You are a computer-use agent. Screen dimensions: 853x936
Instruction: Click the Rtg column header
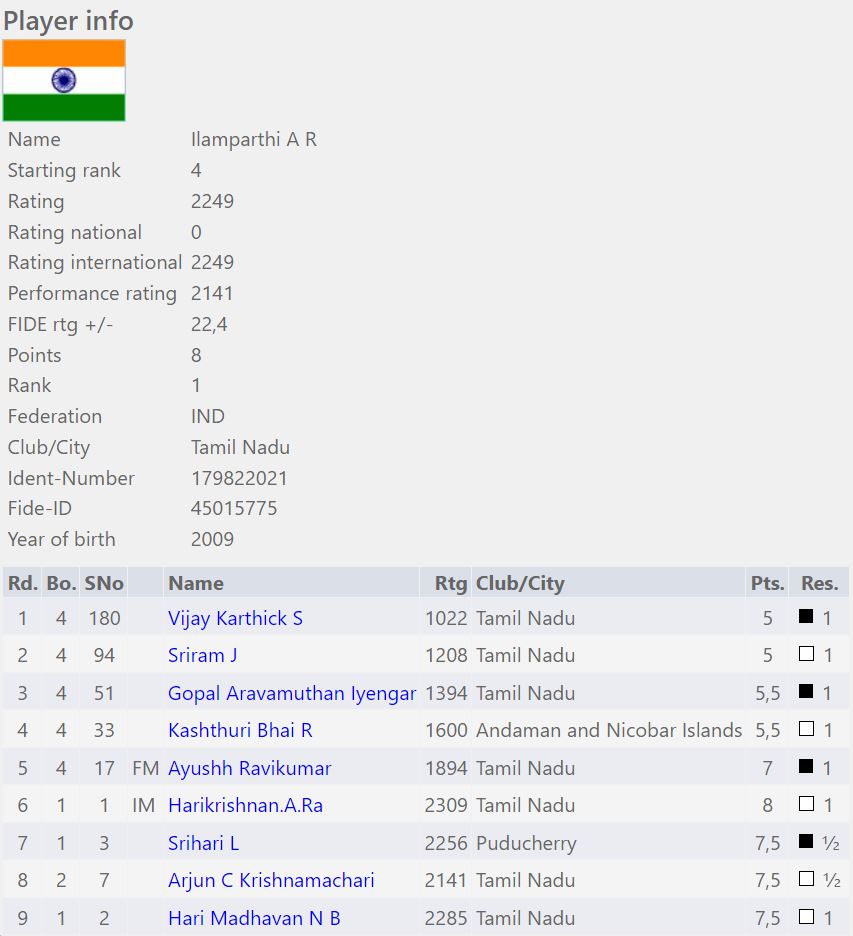[451, 583]
